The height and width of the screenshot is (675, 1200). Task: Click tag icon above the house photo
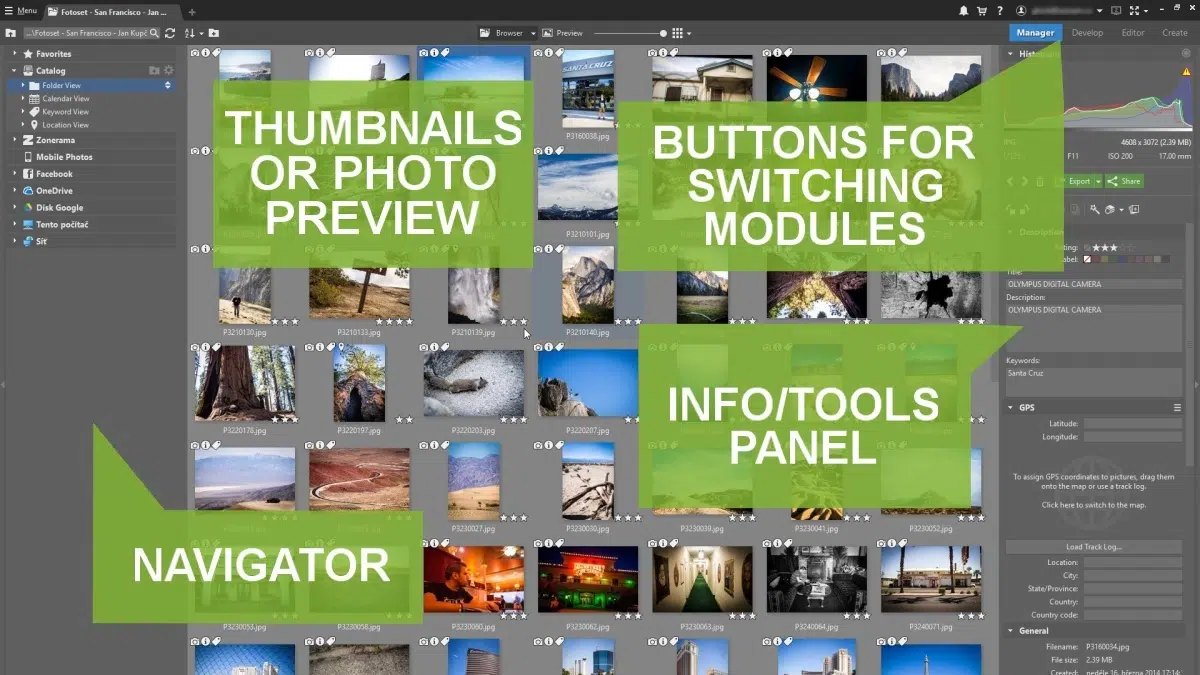674,52
